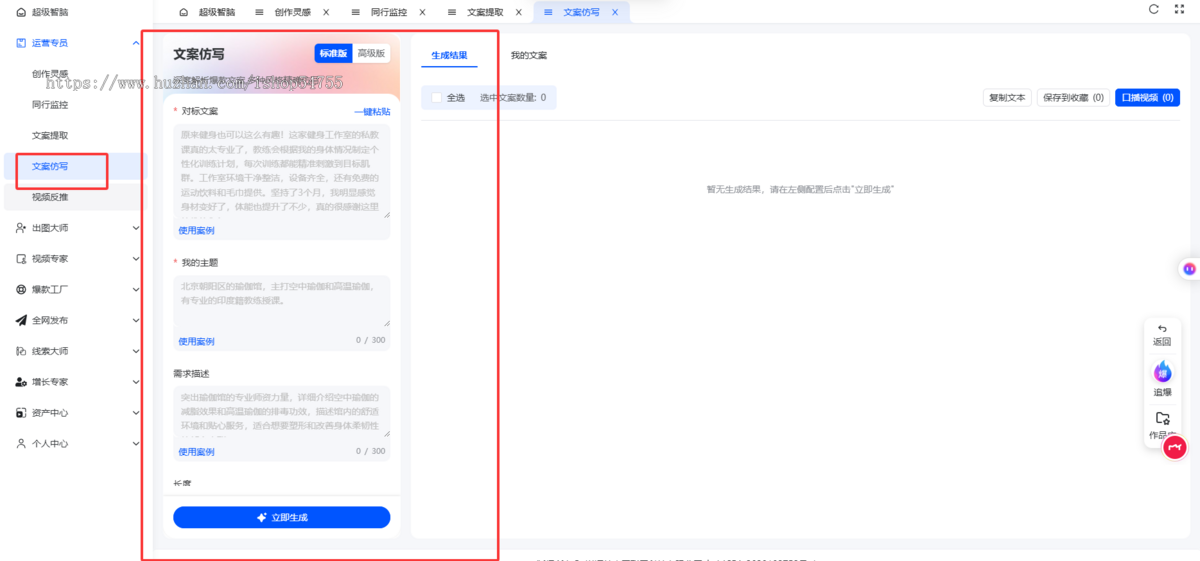Focus the 对标文案 text area
The height and width of the screenshot is (561, 1200).
tap(282, 171)
